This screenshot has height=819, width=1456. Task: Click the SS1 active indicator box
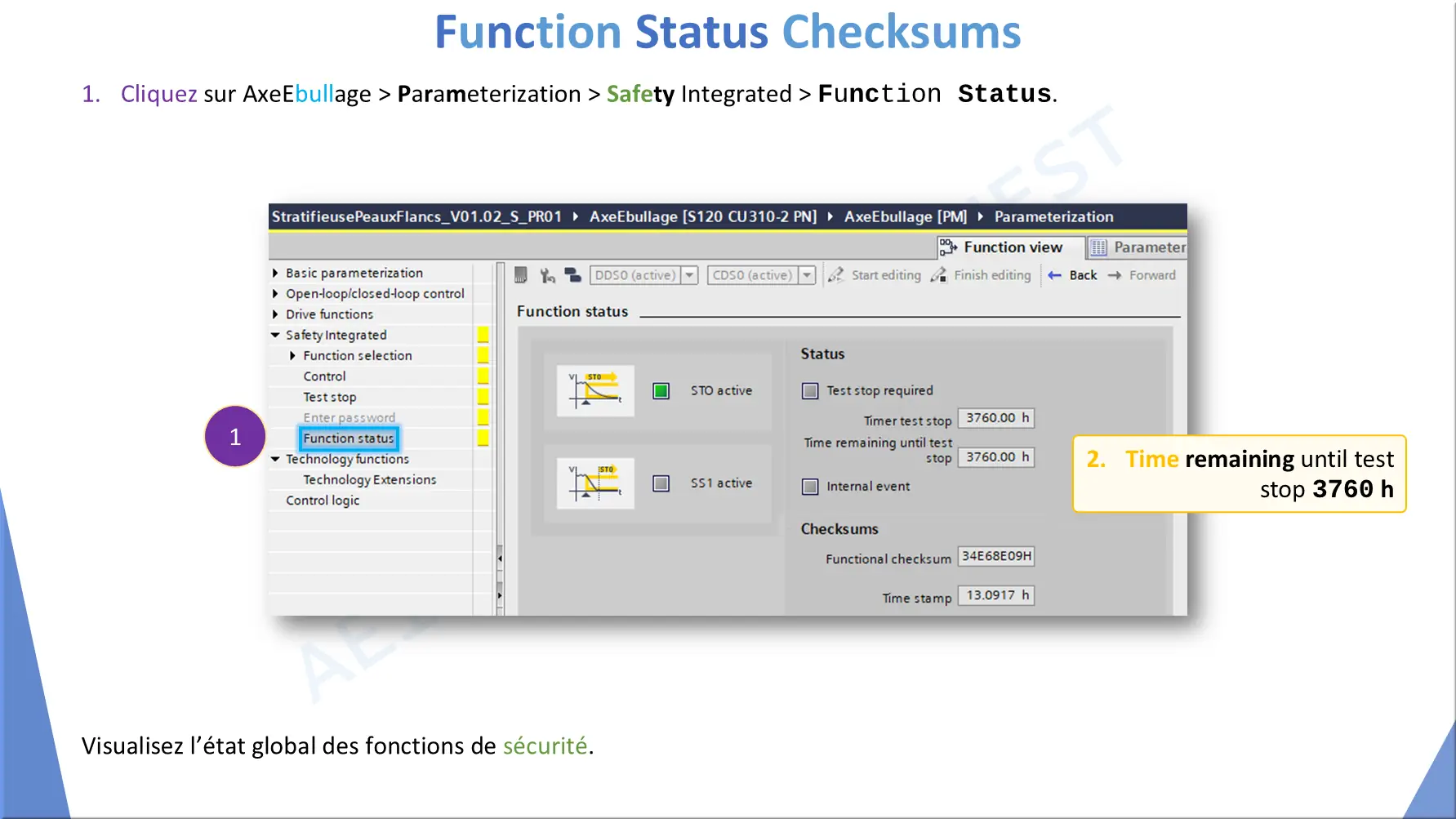[661, 483]
